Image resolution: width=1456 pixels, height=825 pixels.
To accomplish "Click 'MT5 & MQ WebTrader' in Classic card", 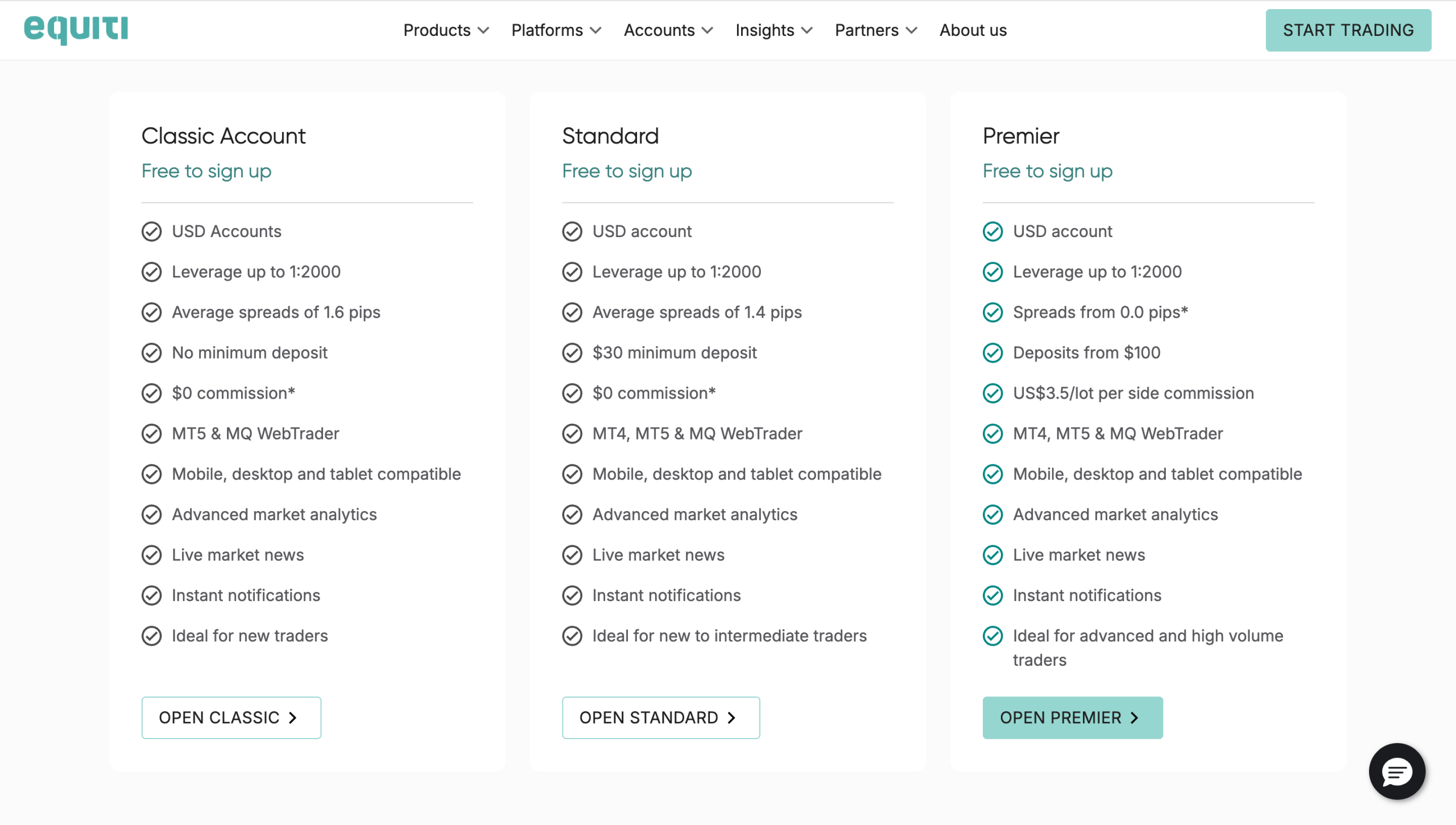I will [x=255, y=433].
